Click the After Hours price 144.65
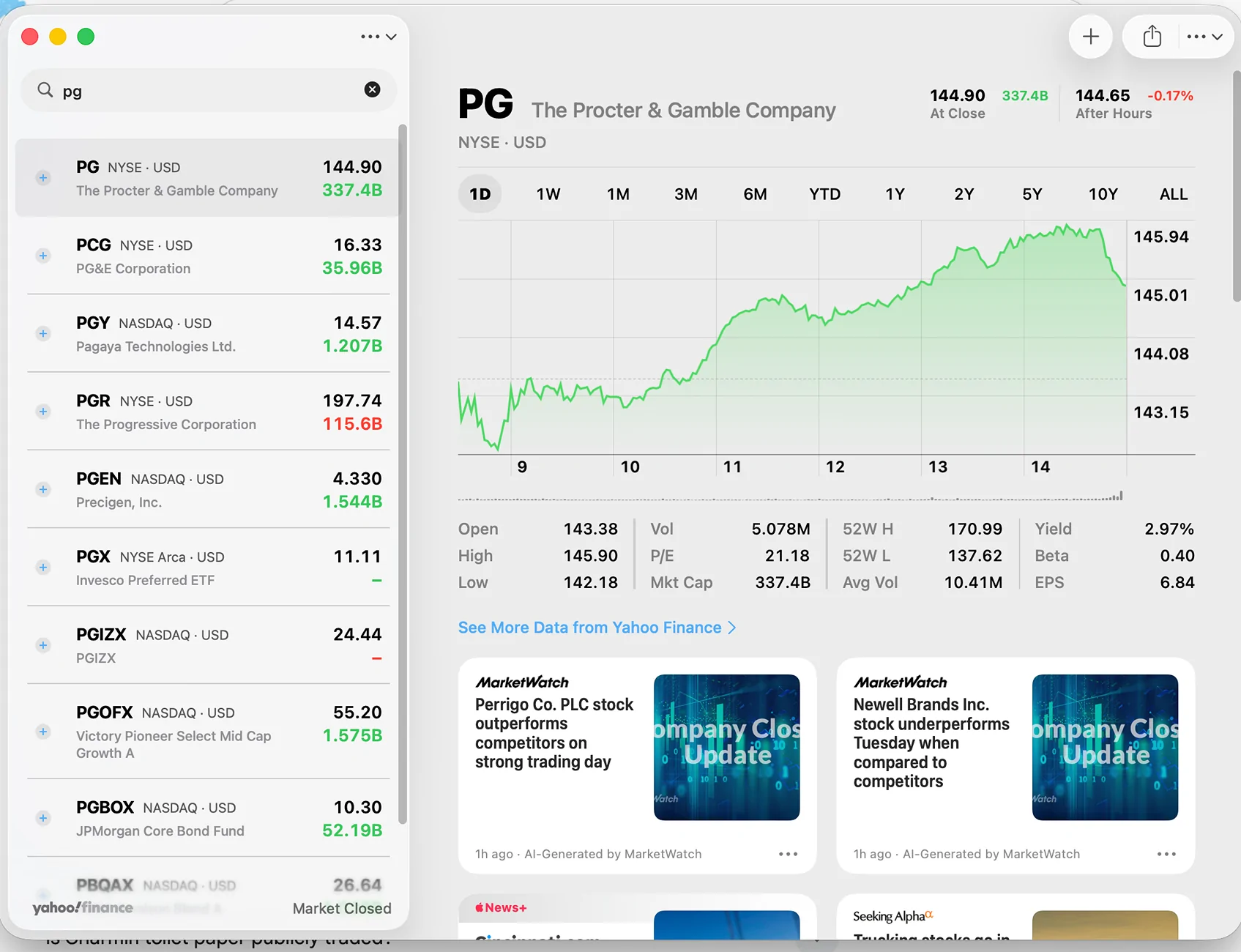Screen dimensions: 1241x952 [1103, 96]
